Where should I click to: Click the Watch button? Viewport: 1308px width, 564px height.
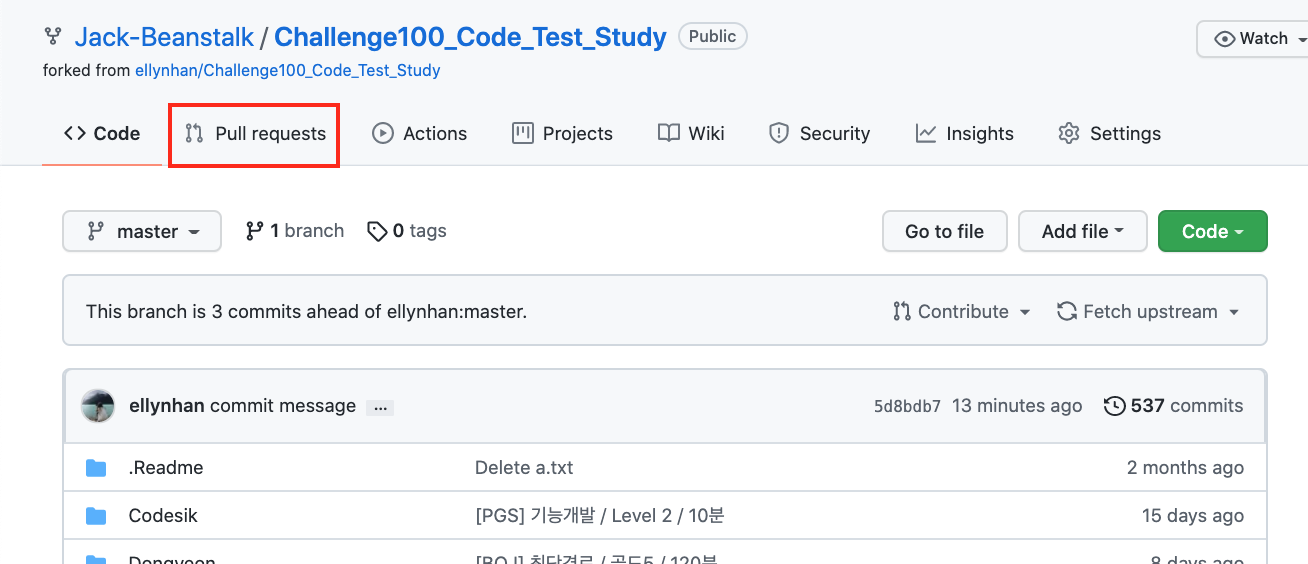(x=1253, y=39)
